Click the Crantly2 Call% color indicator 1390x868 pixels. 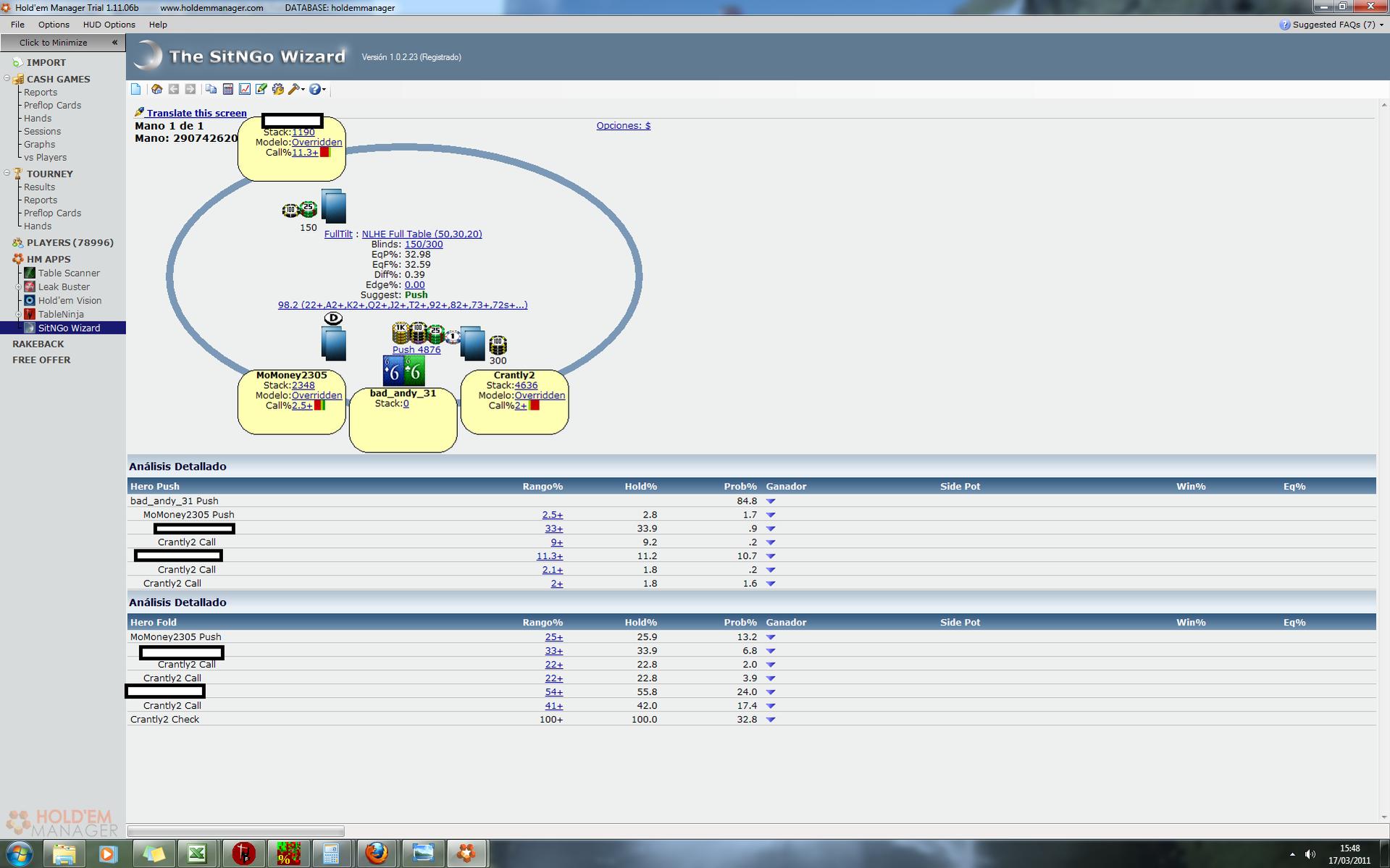click(x=534, y=405)
